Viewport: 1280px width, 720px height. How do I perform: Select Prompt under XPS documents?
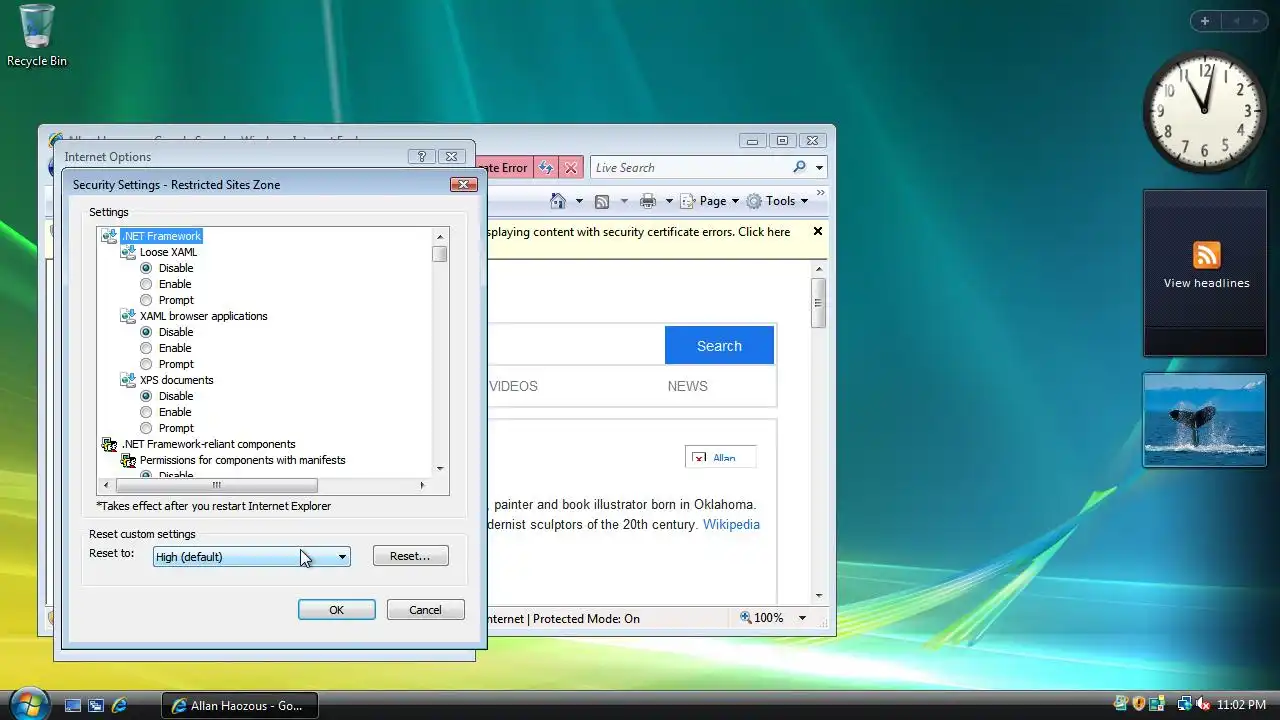146,428
